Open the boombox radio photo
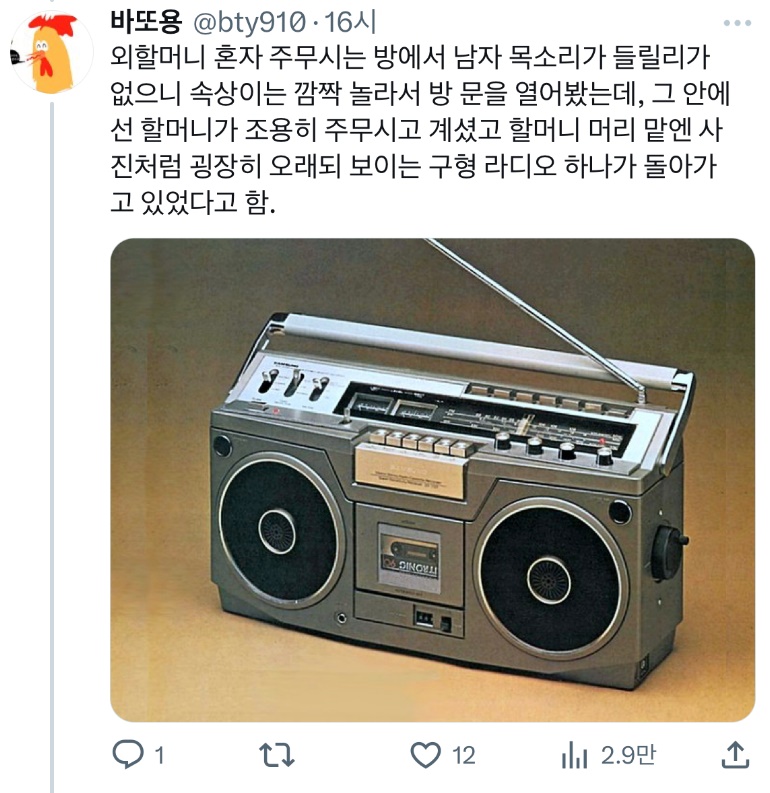The width and height of the screenshot is (770, 793). (x=432, y=479)
